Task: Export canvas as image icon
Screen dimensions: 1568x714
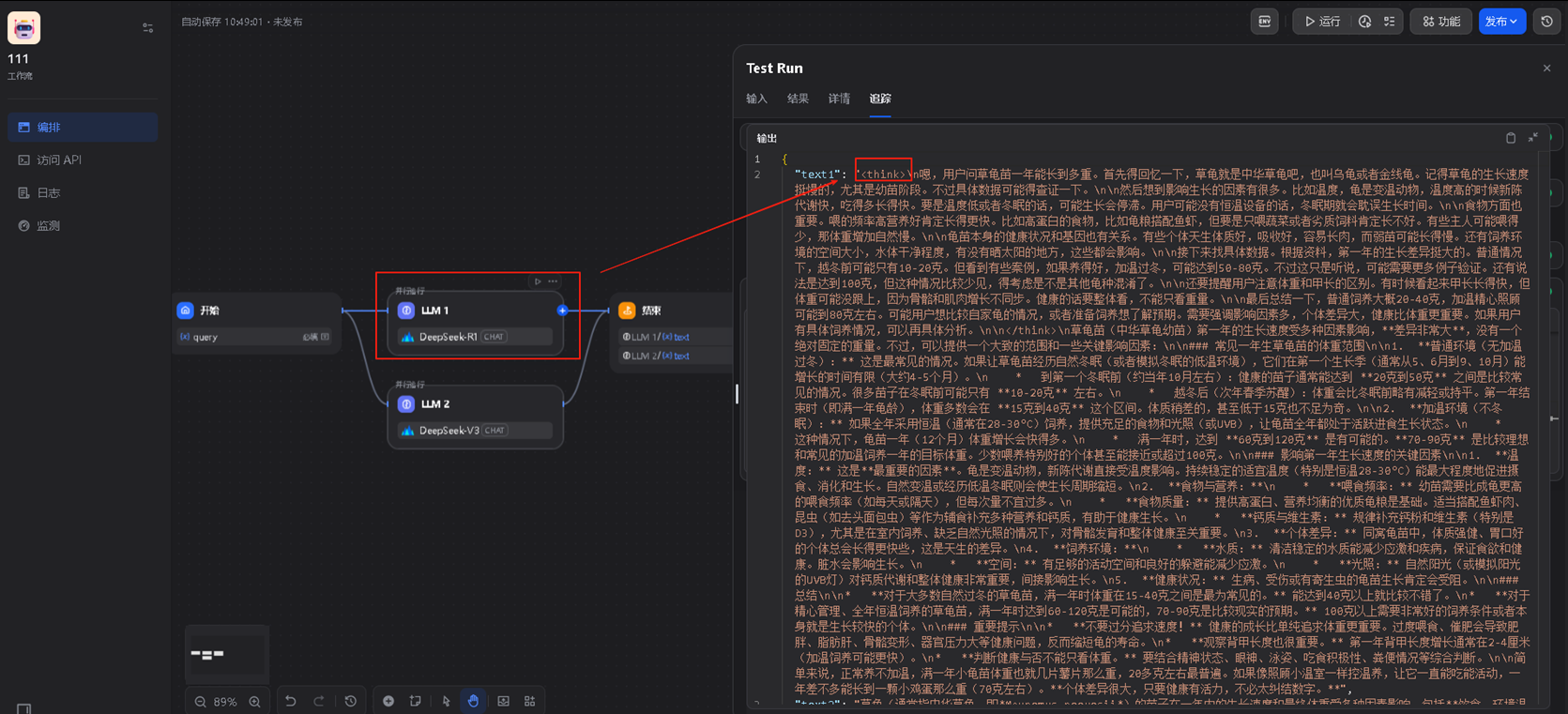Action: click(x=504, y=702)
